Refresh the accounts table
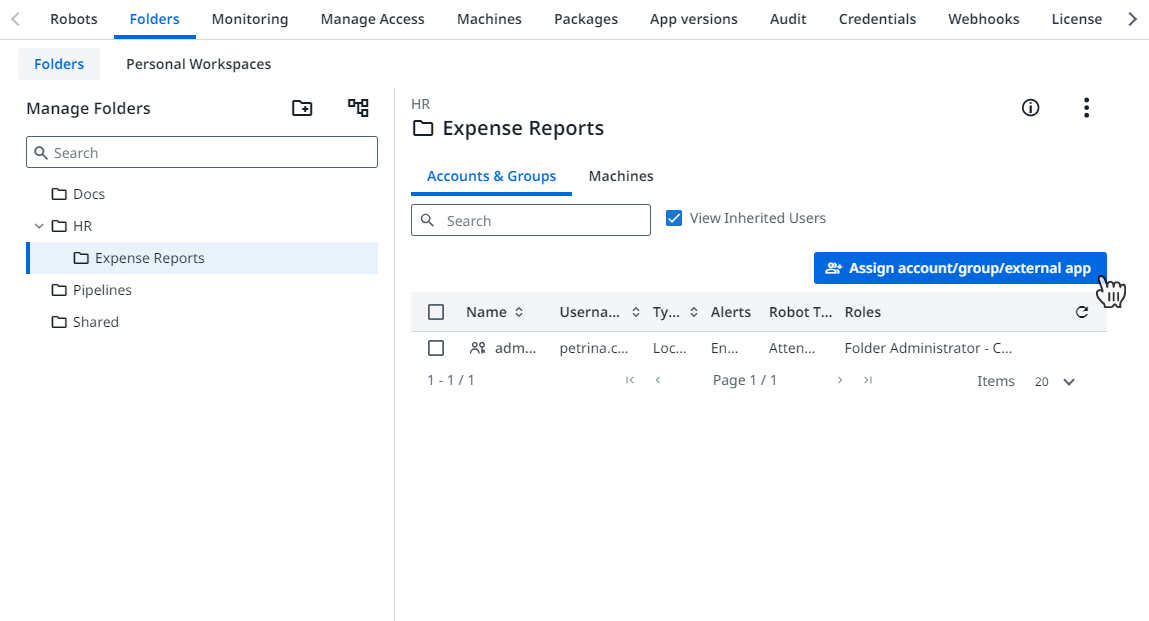Image resolution: width=1149 pixels, height=621 pixels. (1081, 312)
